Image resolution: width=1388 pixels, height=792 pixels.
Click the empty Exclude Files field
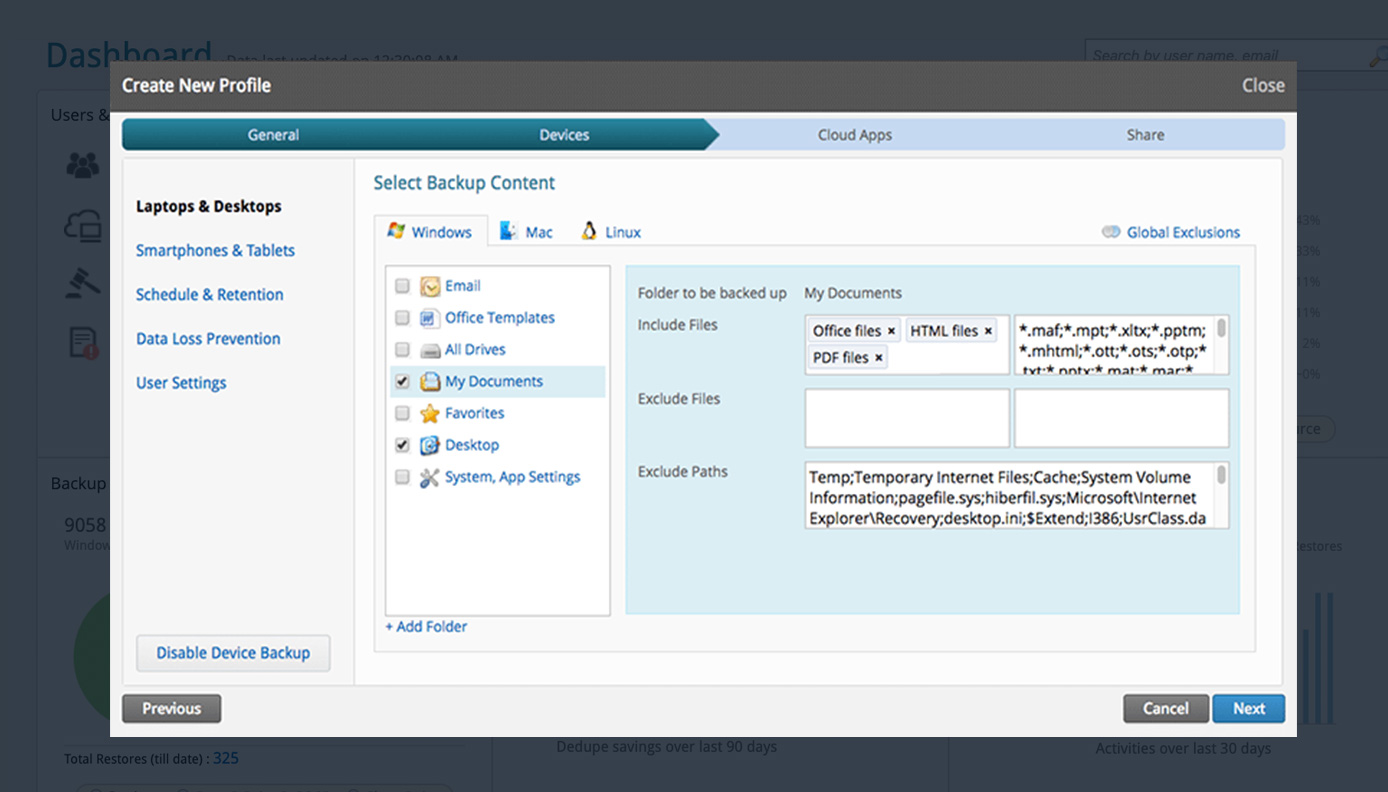point(907,418)
